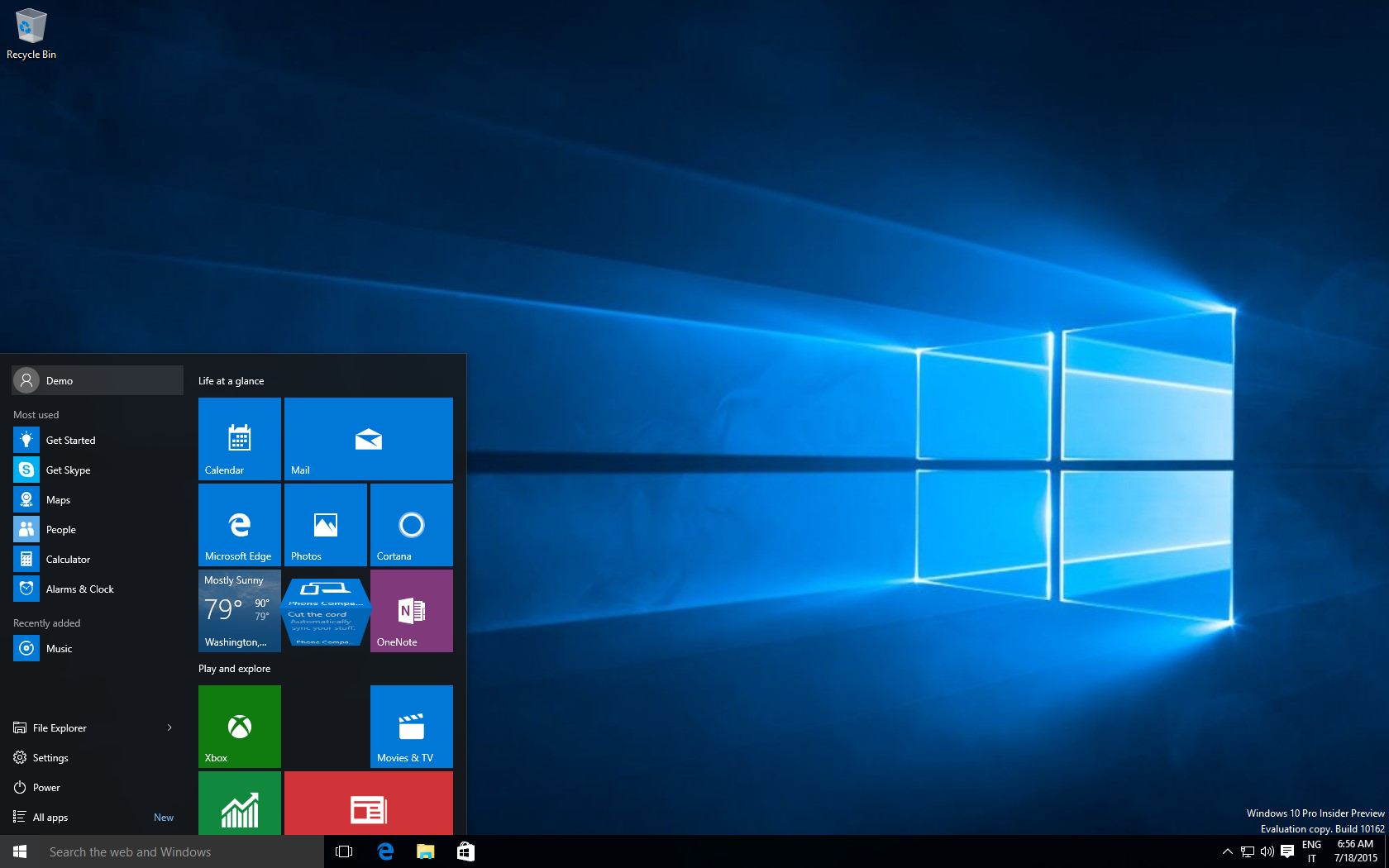This screenshot has height=868, width=1389.
Task: Open the volume control in system tray
Action: tap(1267, 851)
